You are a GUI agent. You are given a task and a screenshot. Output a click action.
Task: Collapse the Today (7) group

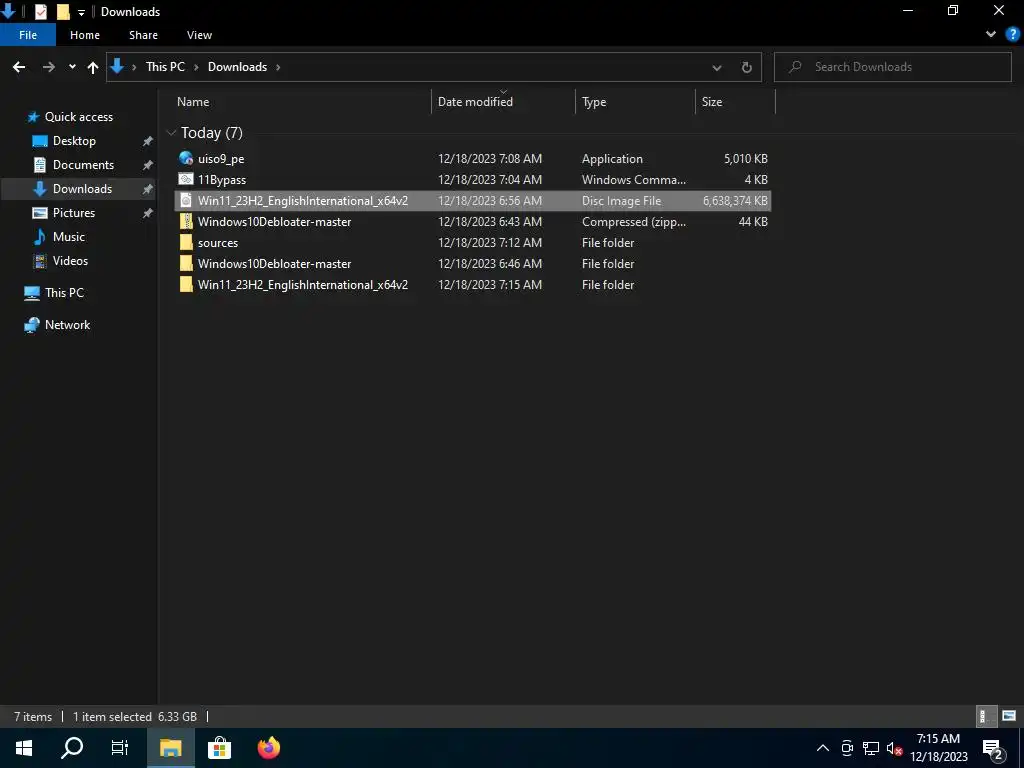pos(172,133)
